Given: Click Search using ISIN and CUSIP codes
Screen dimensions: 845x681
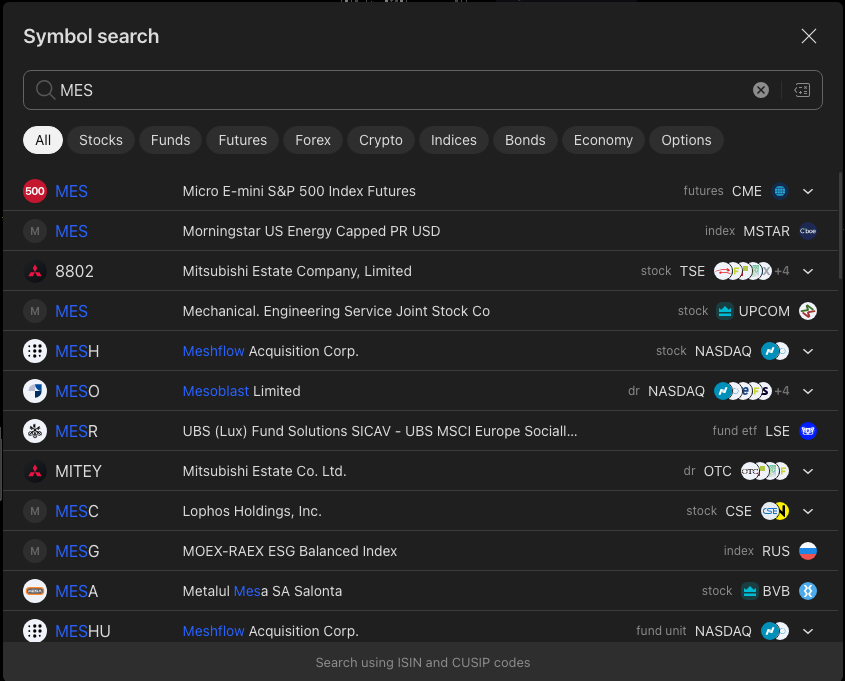Looking at the screenshot, I should (422, 663).
